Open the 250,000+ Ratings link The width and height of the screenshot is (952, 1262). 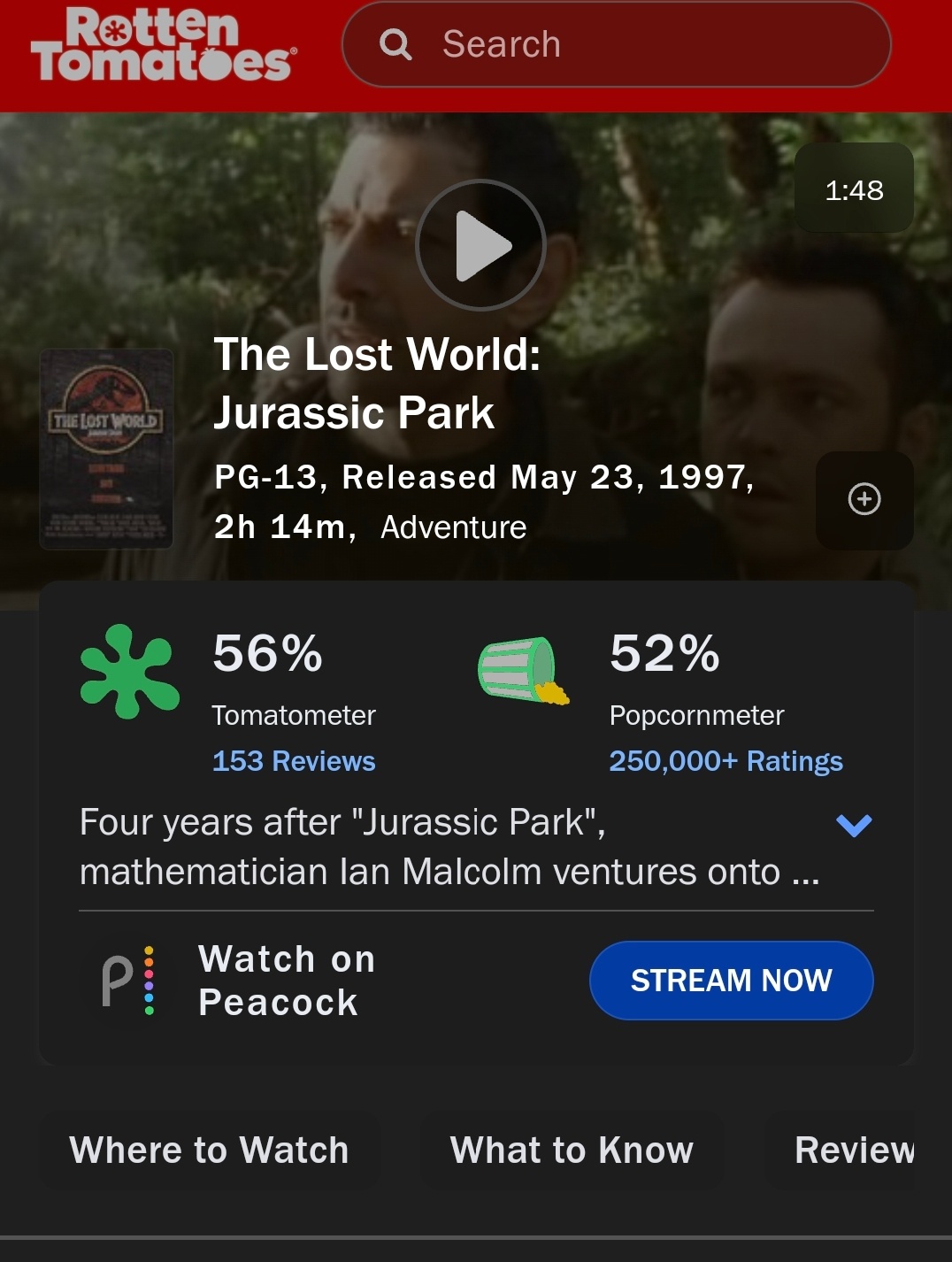point(726,761)
